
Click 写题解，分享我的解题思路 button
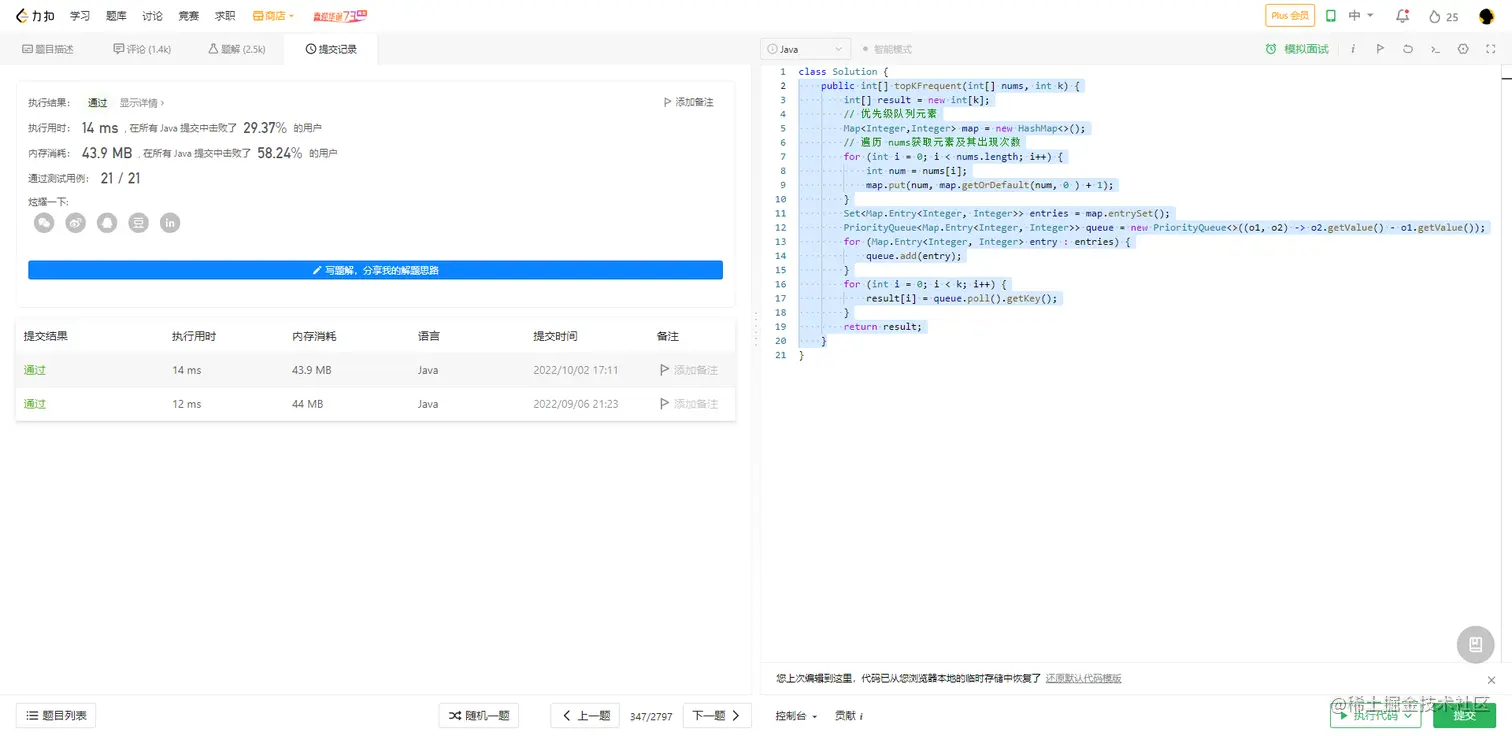tap(375, 270)
